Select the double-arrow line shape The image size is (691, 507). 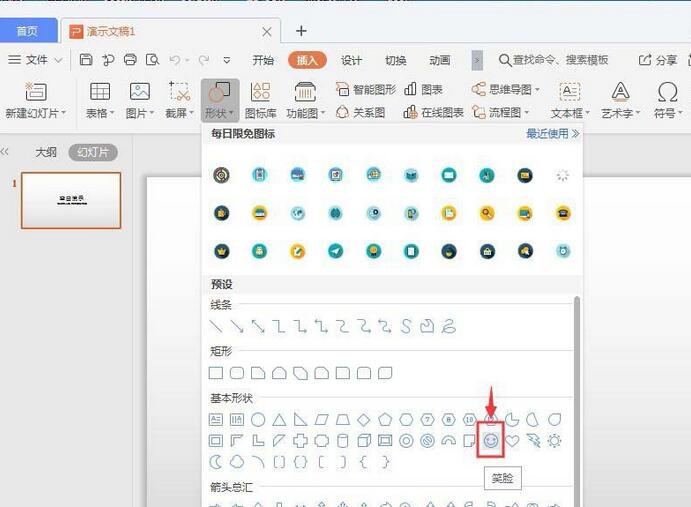[x=258, y=326]
